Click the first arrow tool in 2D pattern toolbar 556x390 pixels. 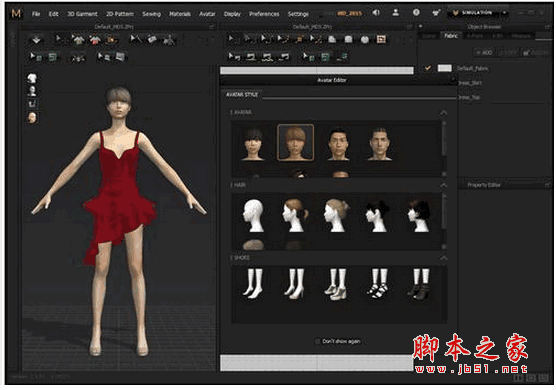point(231,39)
